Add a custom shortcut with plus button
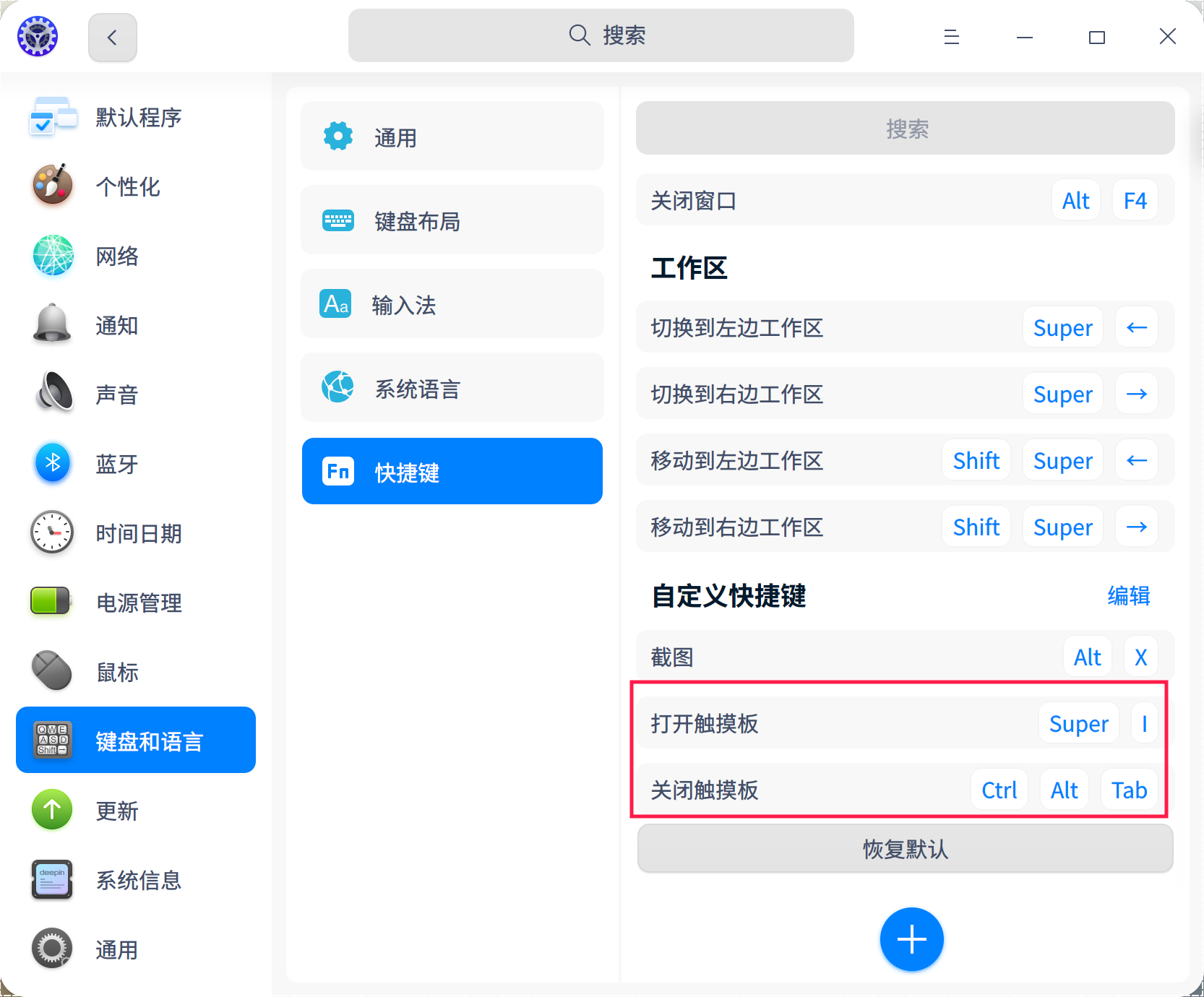Image resolution: width=1204 pixels, height=997 pixels. pyautogui.click(x=912, y=939)
